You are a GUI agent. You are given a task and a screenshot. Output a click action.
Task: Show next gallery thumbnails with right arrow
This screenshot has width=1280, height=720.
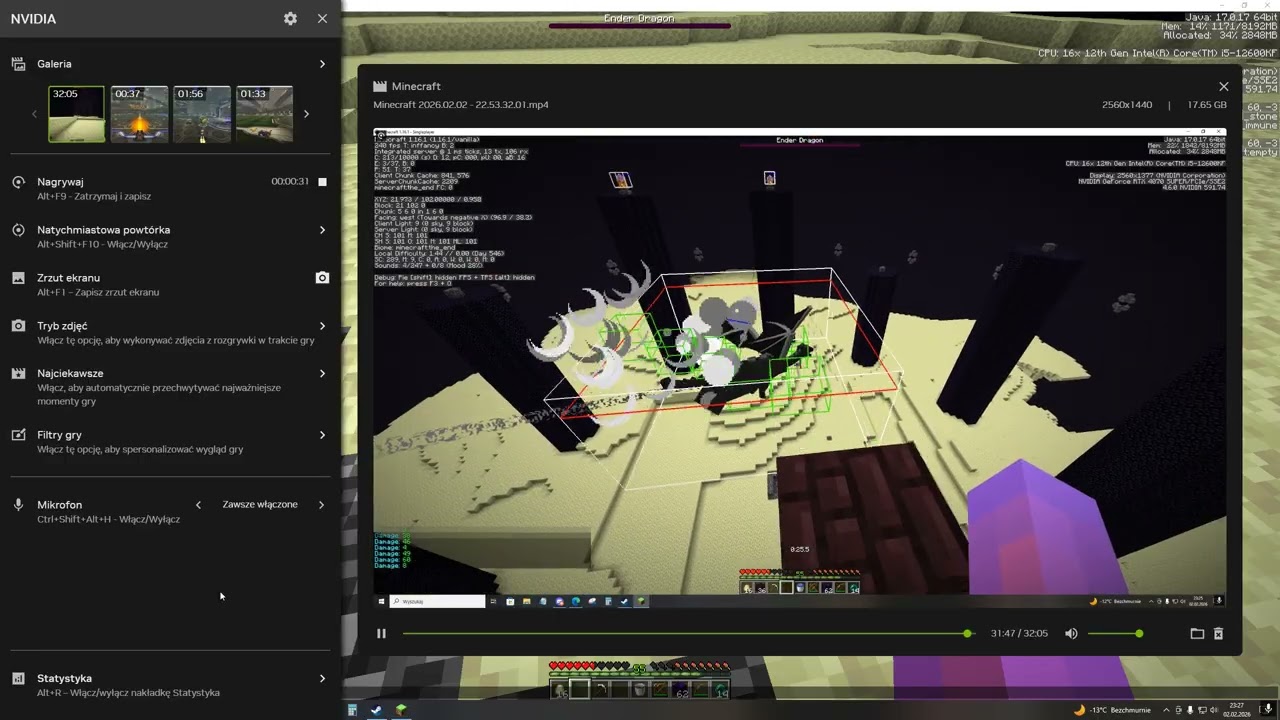point(306,114)
